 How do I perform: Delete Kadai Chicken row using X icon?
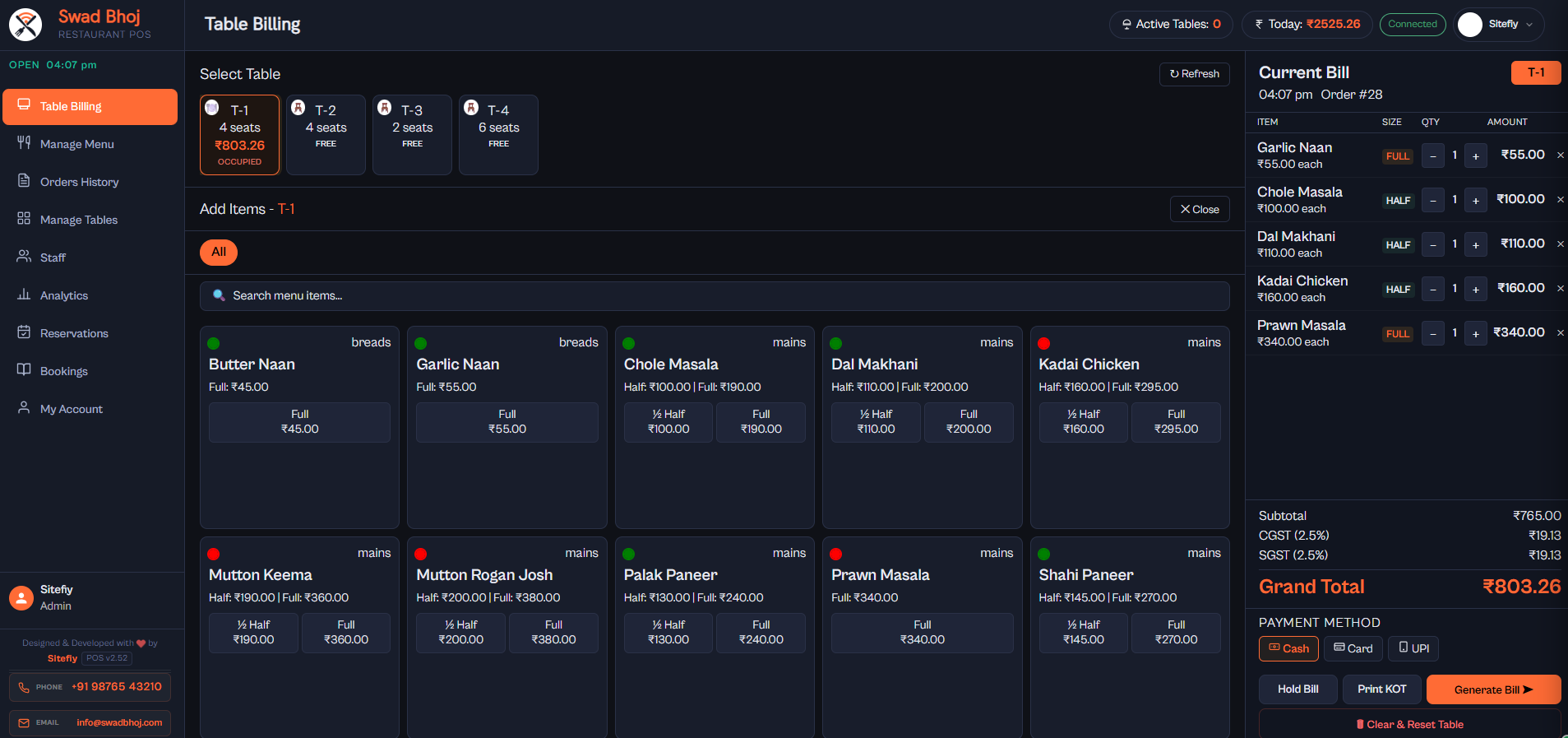pyautogui.click(x=1560, y=289)
